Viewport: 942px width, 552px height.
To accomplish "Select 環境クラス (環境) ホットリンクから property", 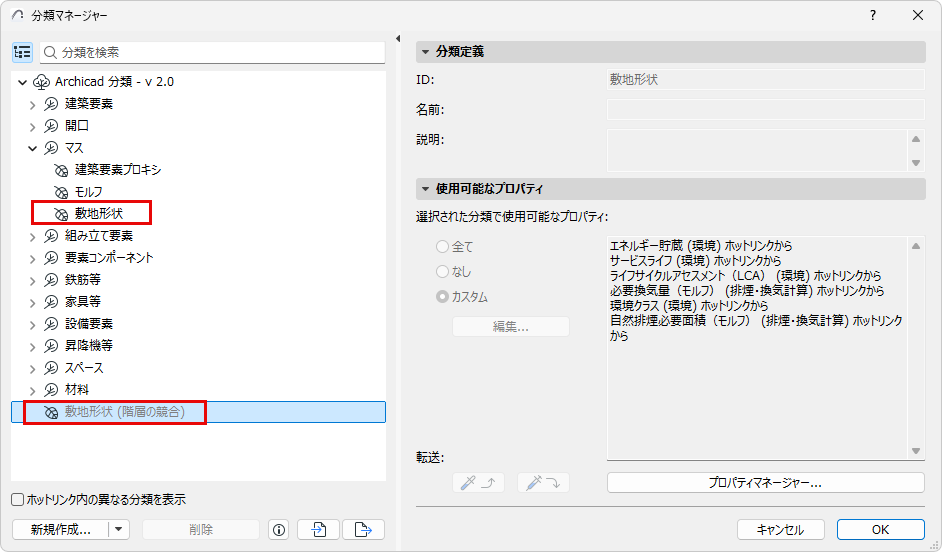I will [x=689, y=306].
